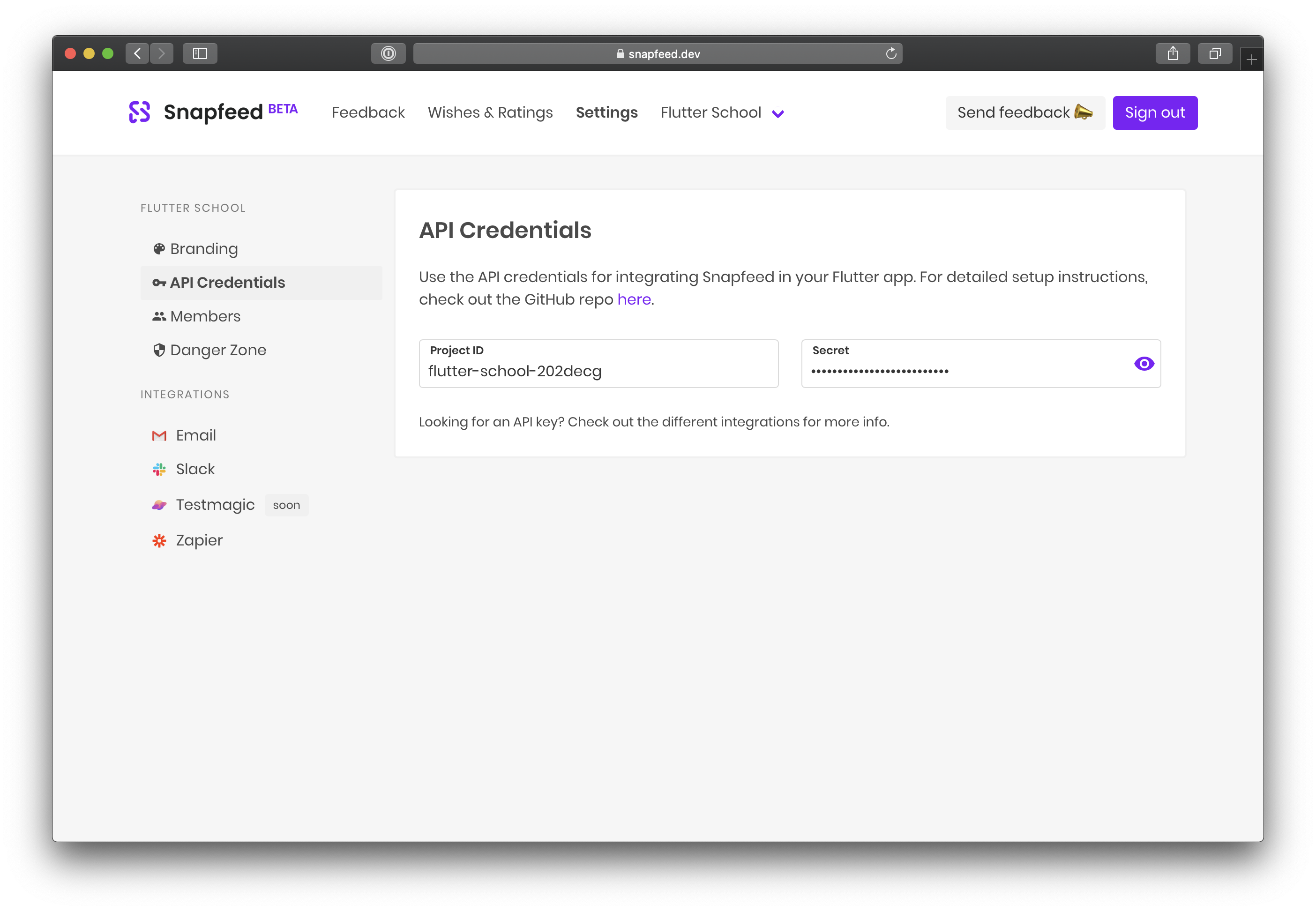This screenshot has height=911, width=1316.
Task: Click the 'FLUTTER SCHOOL' sidebar heading
Action: tap(193, 208)
